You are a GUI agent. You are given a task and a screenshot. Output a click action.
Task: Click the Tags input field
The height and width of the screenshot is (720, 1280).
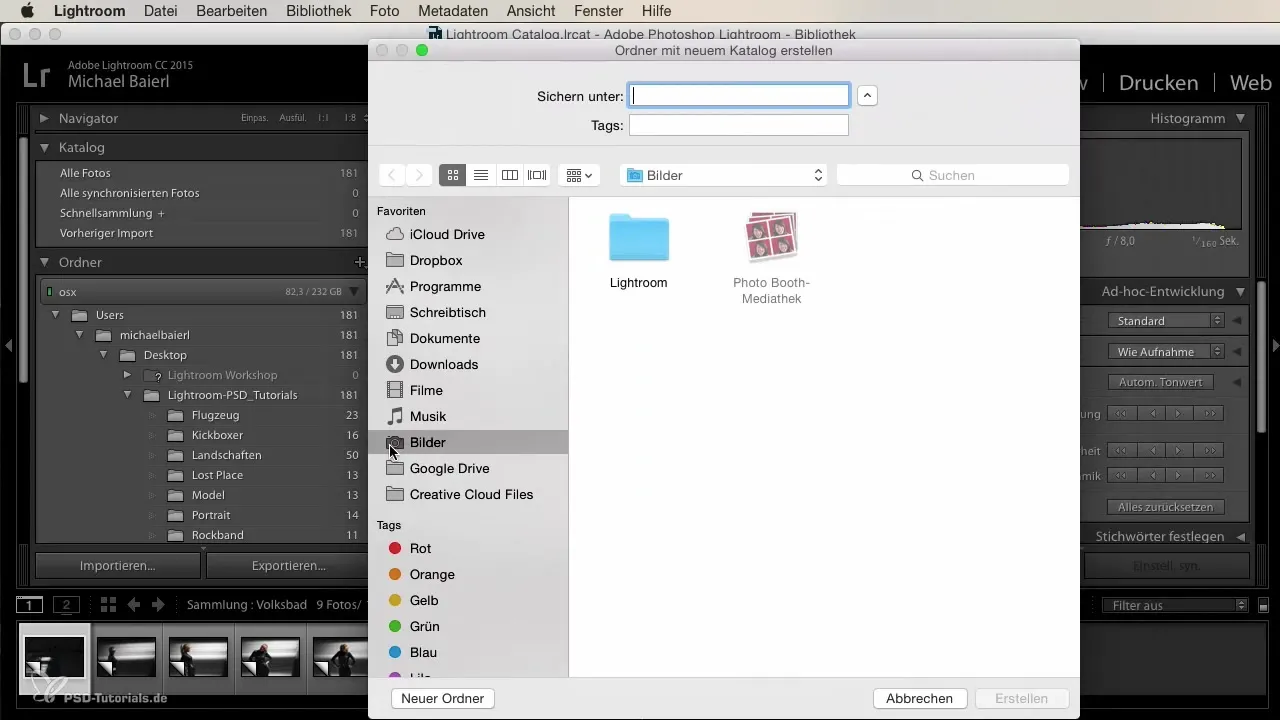(x=739, y=125)
